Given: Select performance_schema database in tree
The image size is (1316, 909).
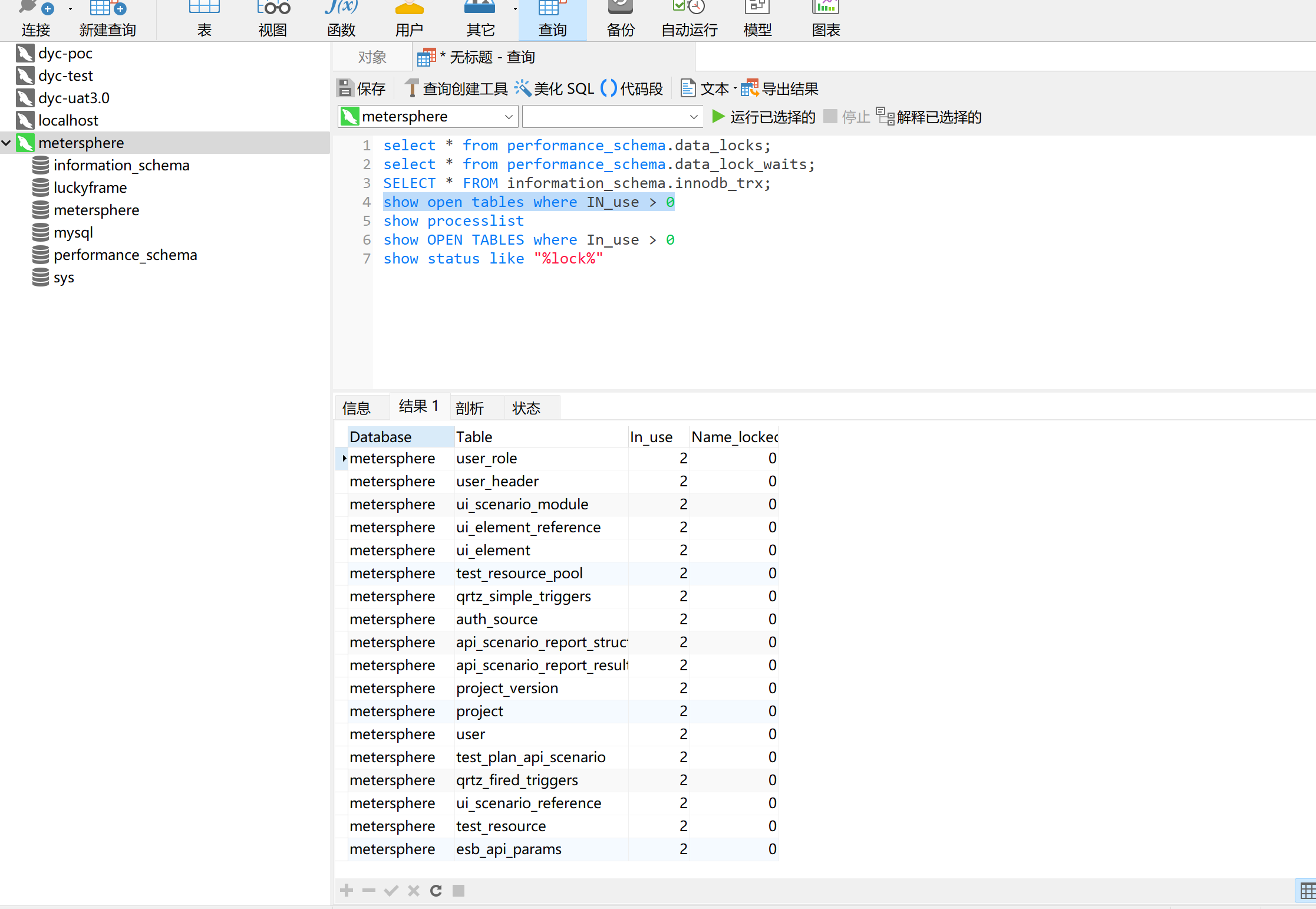Looking at the screenshot, I should (125, 255).
